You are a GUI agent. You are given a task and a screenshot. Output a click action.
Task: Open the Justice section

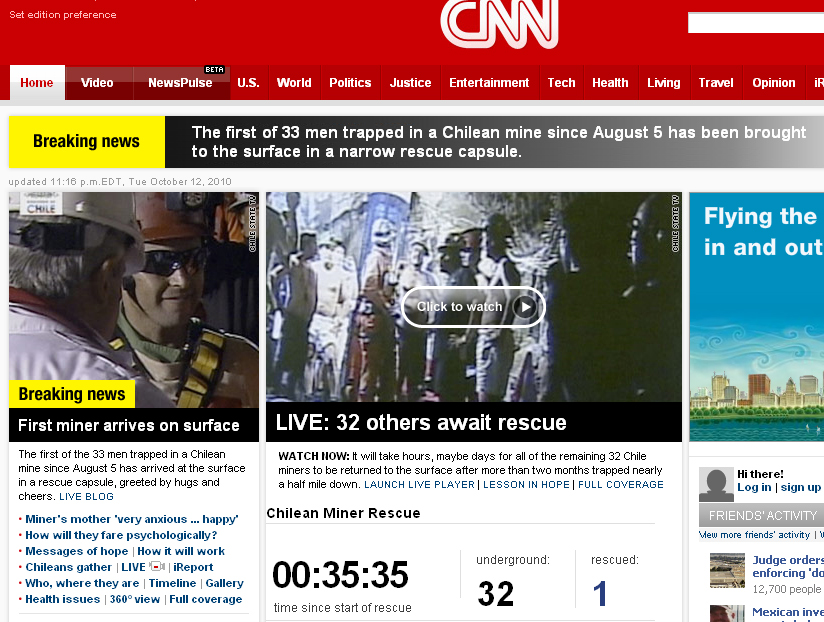point(410,82)
